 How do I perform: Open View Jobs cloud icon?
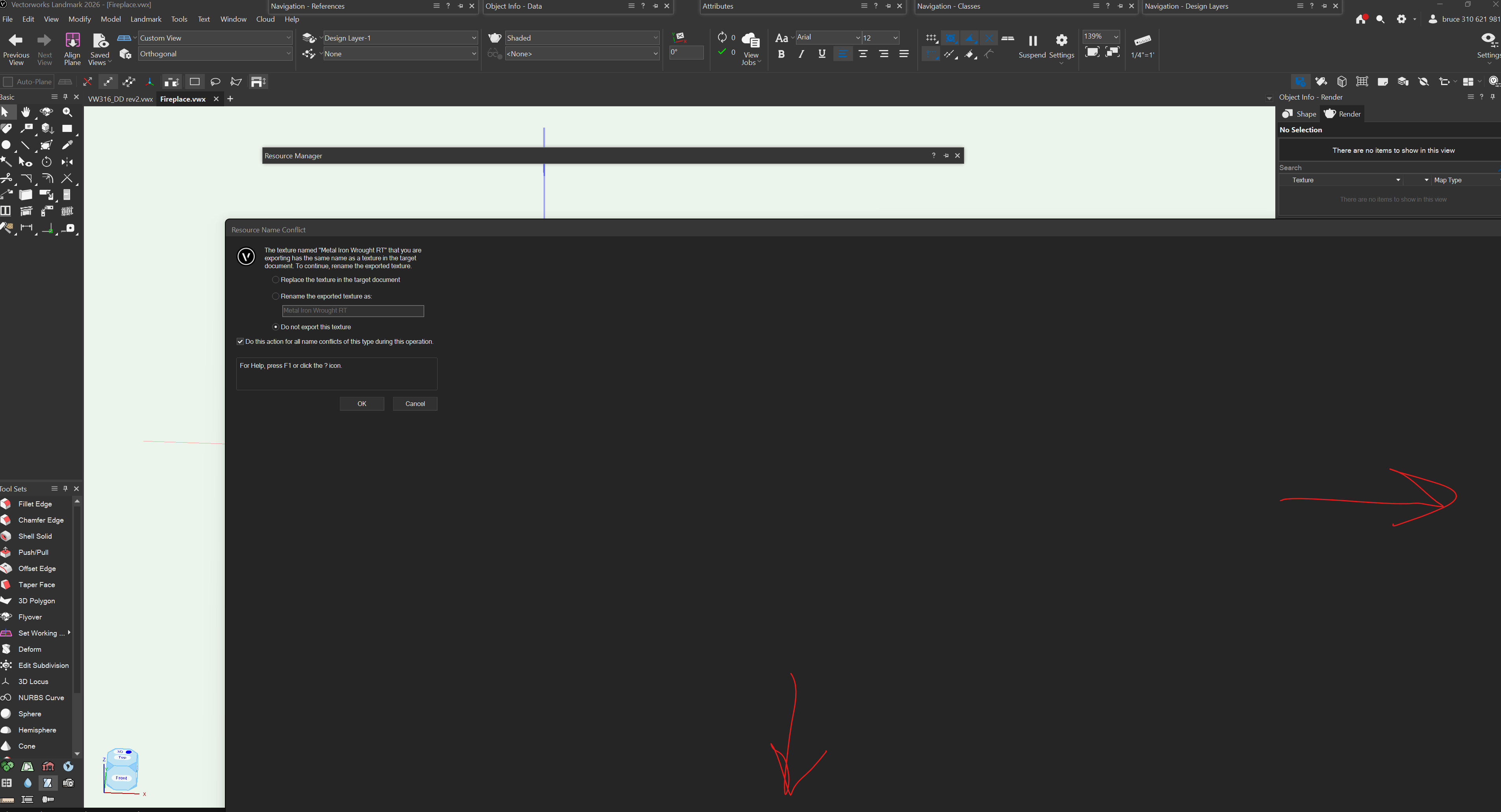751,41
